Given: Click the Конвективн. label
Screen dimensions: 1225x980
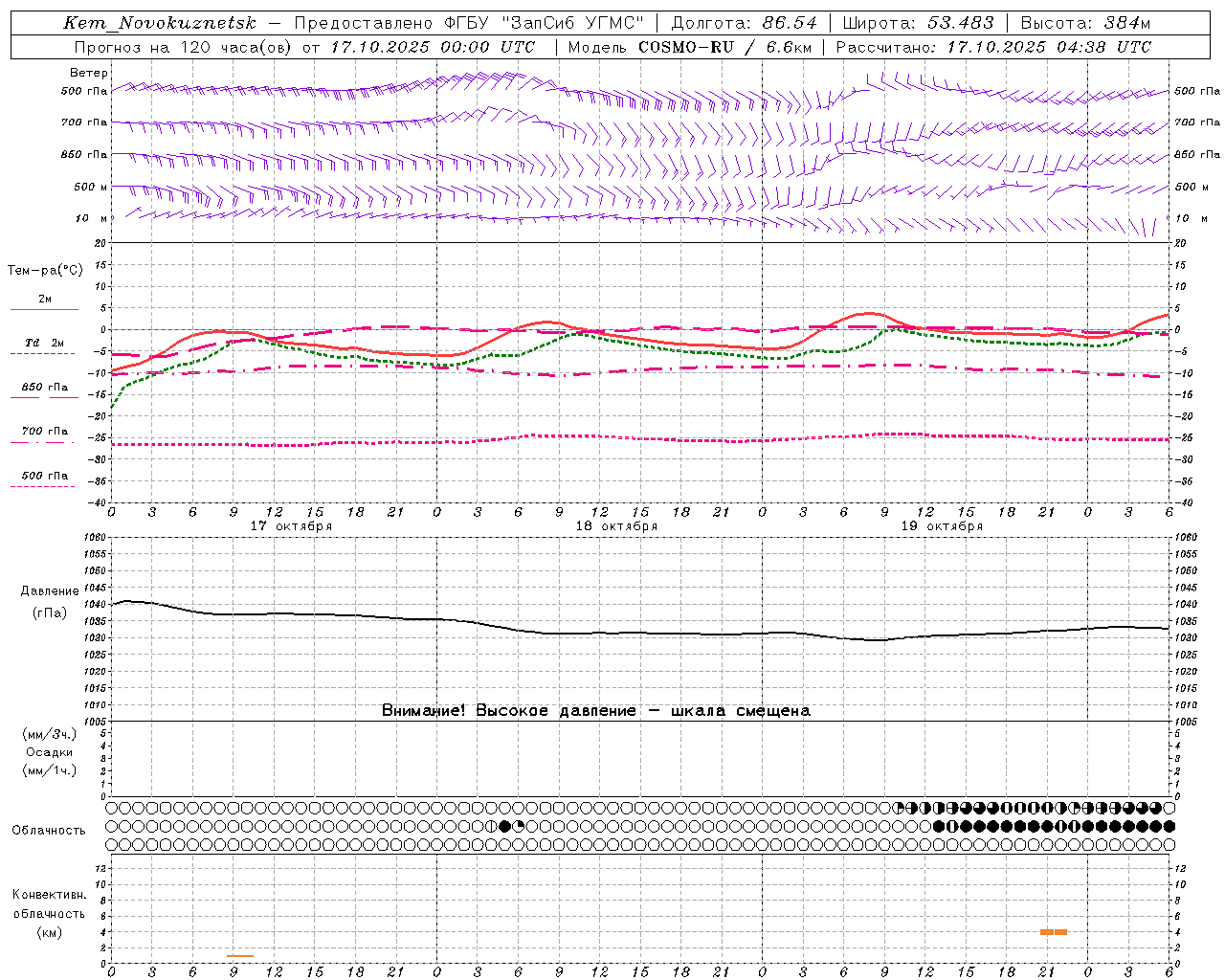Looking at the screenshot, I should click(x=50, y=895).
